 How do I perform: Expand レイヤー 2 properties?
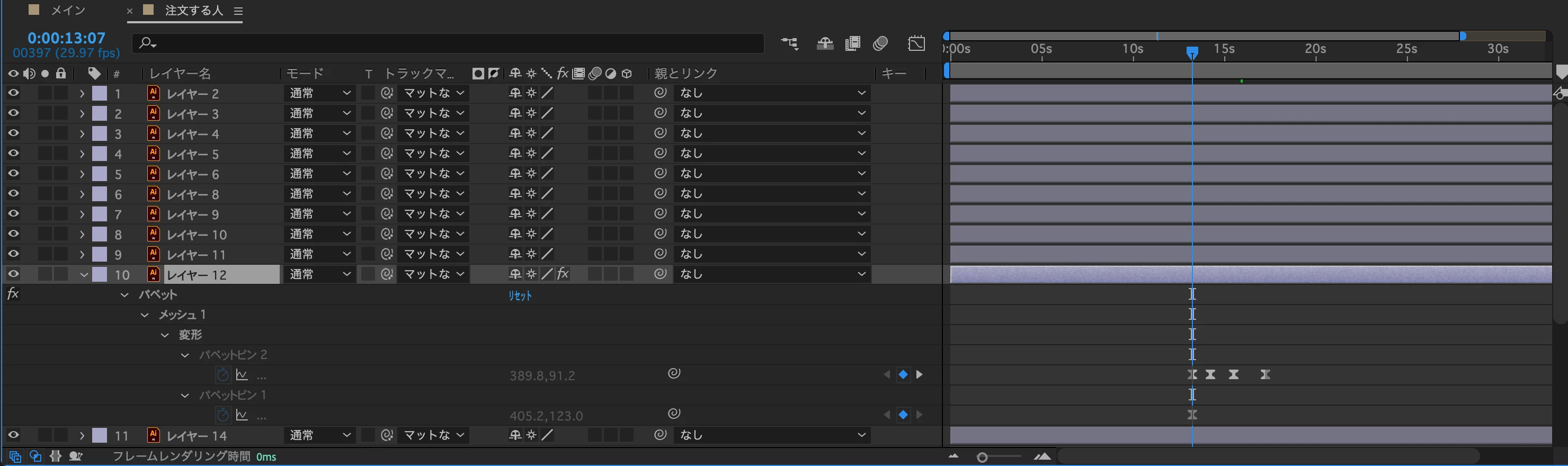pos(82,94)
